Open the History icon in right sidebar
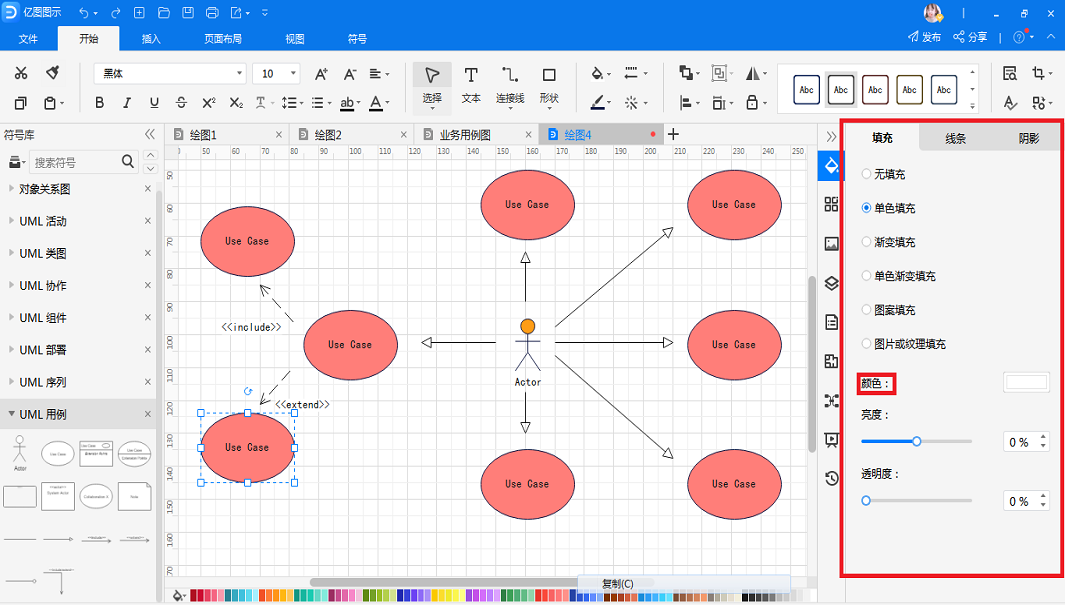Viewport: 1065px width, 605px height. coord(831,479)
